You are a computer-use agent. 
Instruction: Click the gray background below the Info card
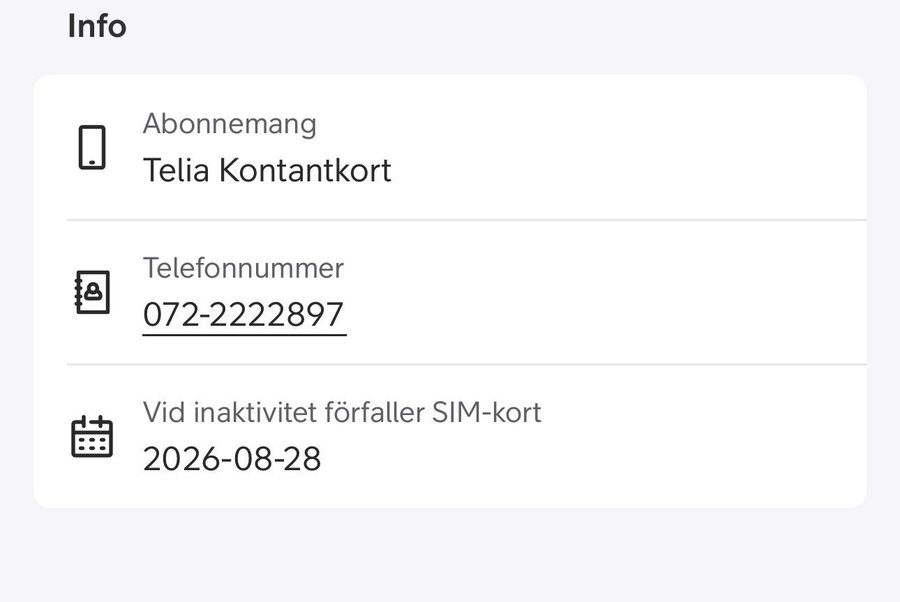click(450, 555)
